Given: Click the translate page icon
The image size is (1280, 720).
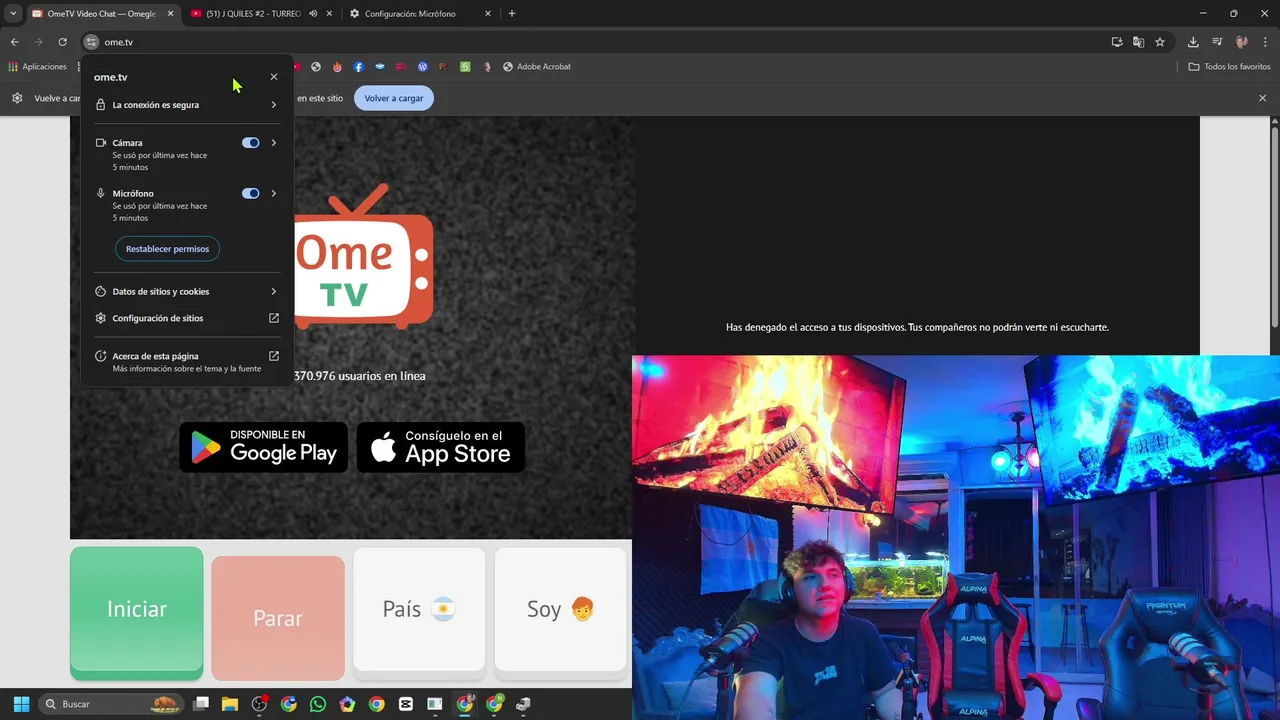Looking at the screenshot, I should 1138,42.
